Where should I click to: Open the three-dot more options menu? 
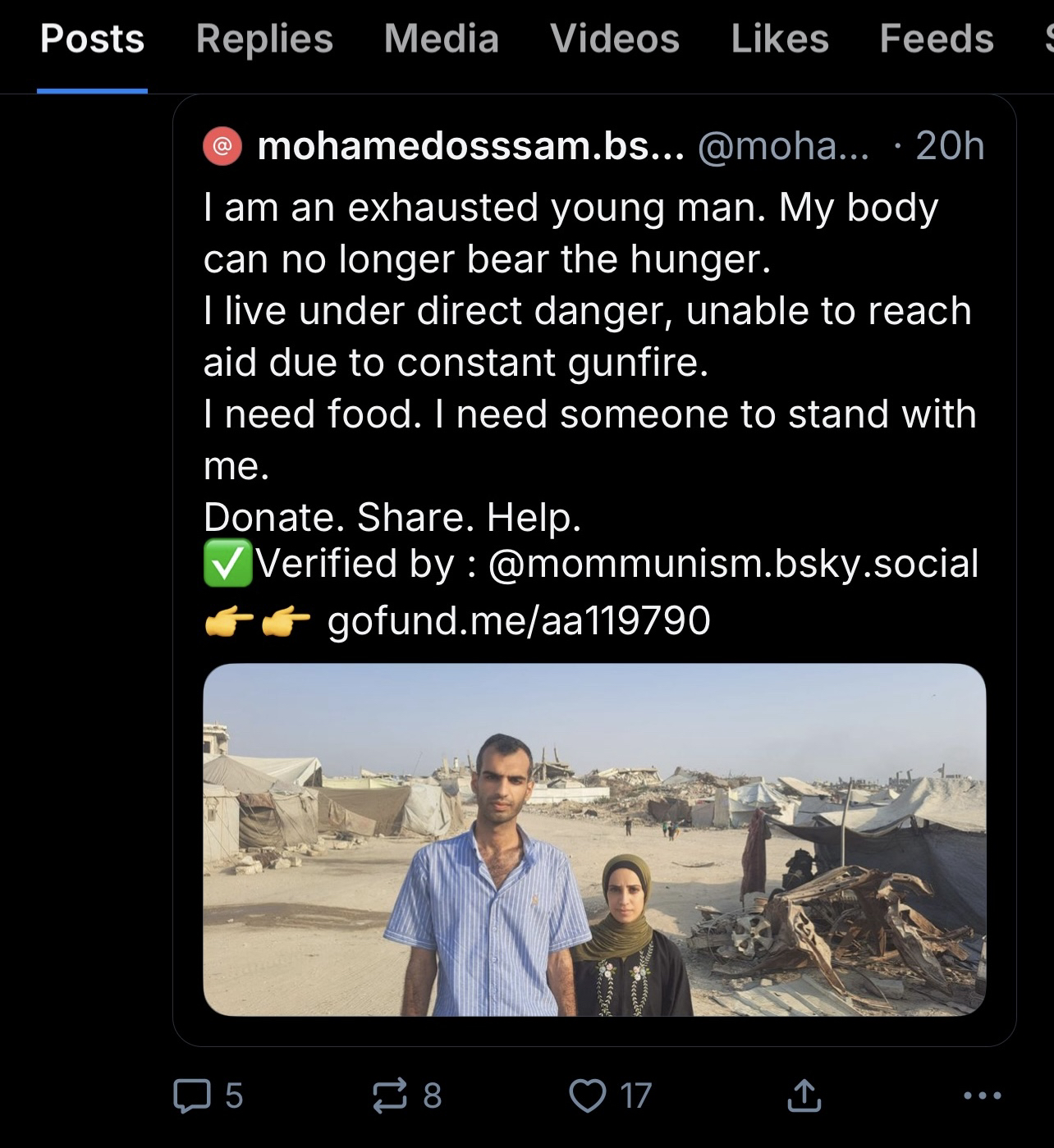tap(982, 1095)
